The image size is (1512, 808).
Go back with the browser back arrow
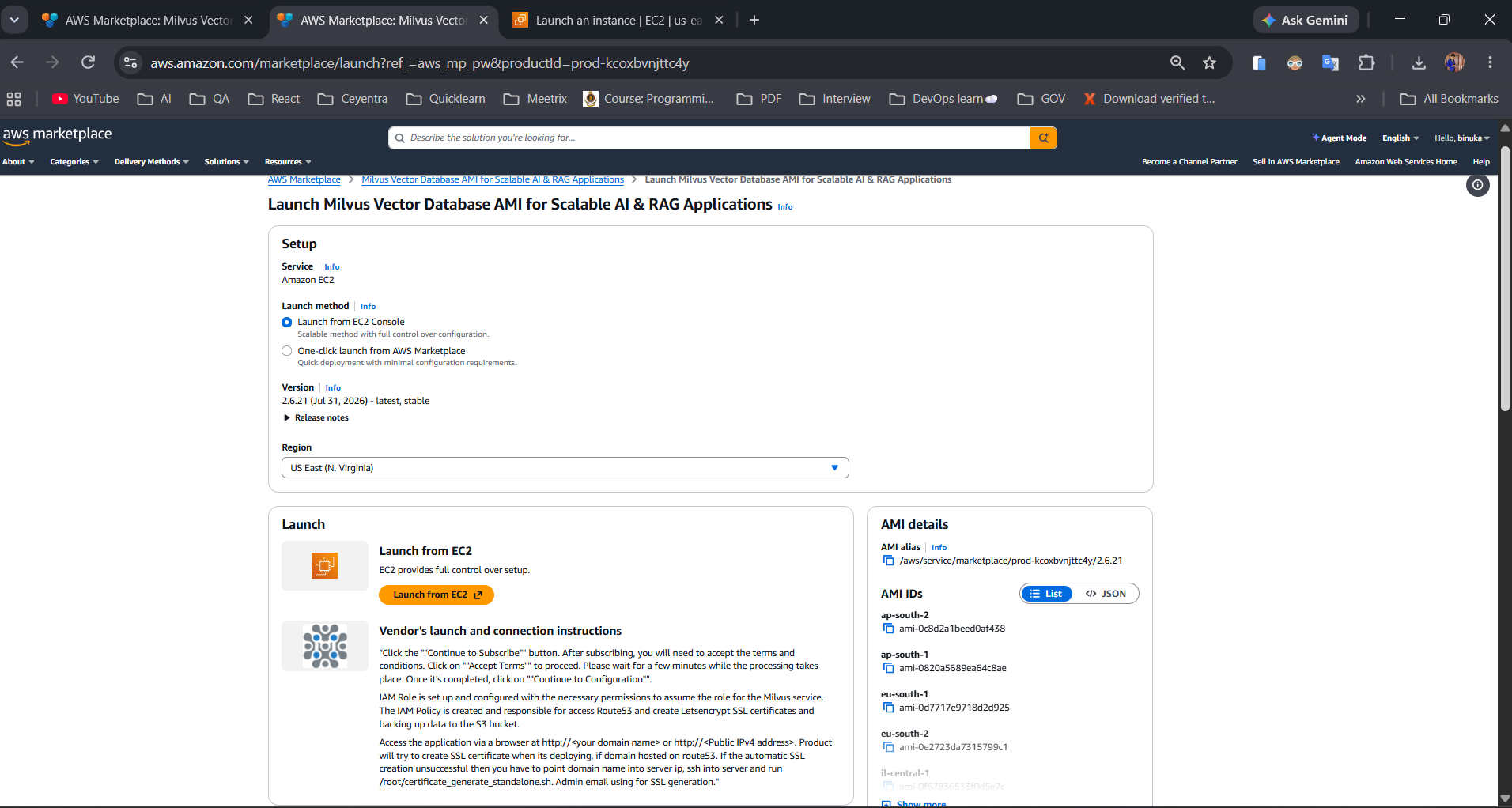point(17,62)
